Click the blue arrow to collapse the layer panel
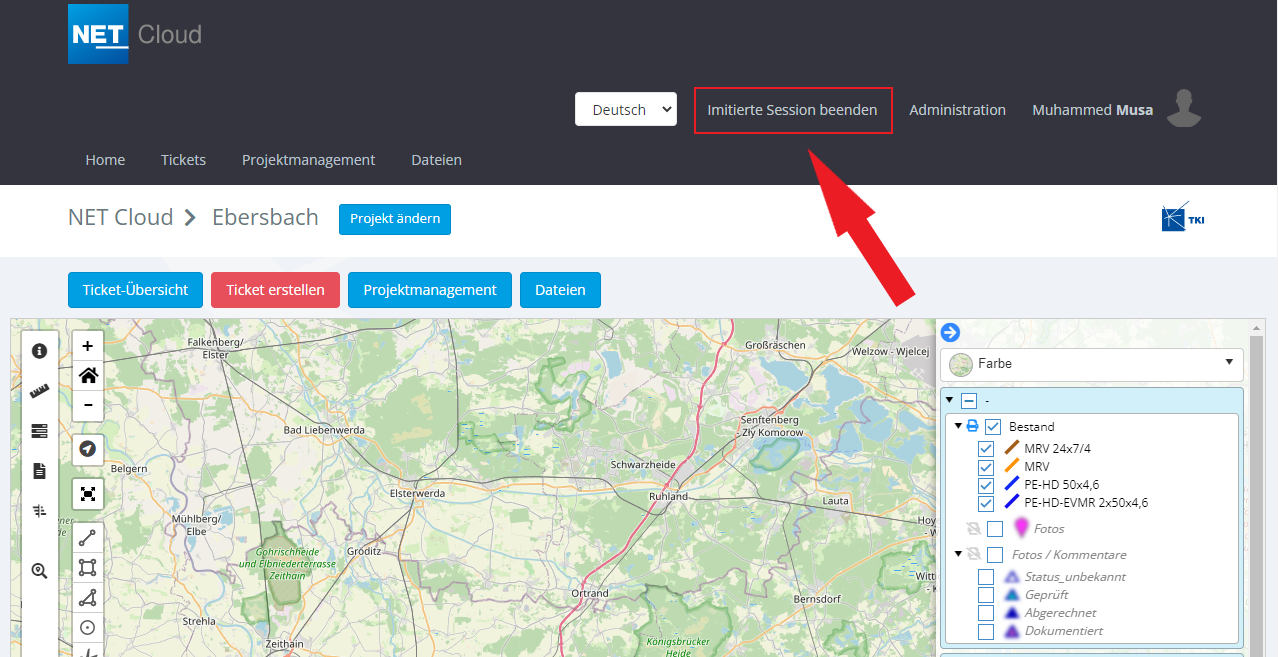 click(950, 333)
